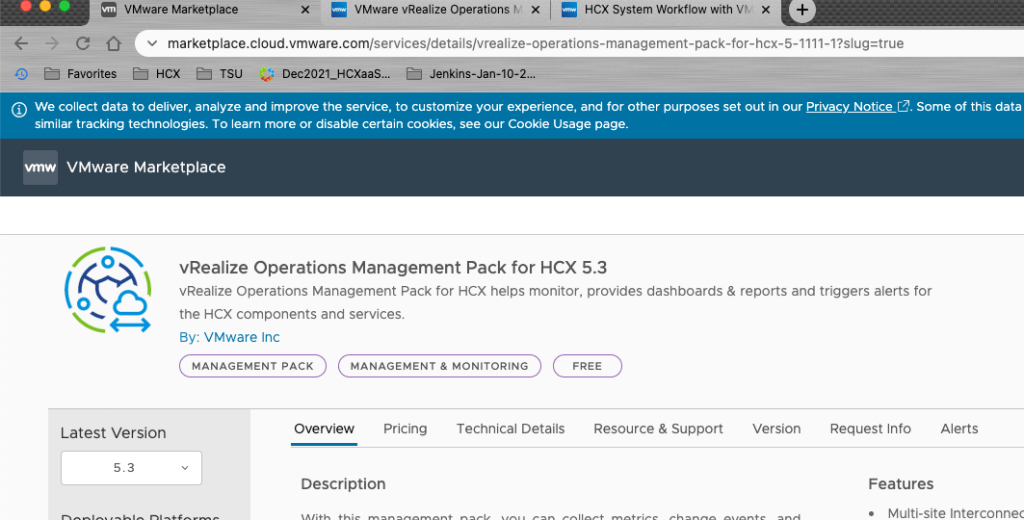This screenshot has width=1024, height=520.
Task: Open the Favorites bookmarks folder
Action: [81, 74]
